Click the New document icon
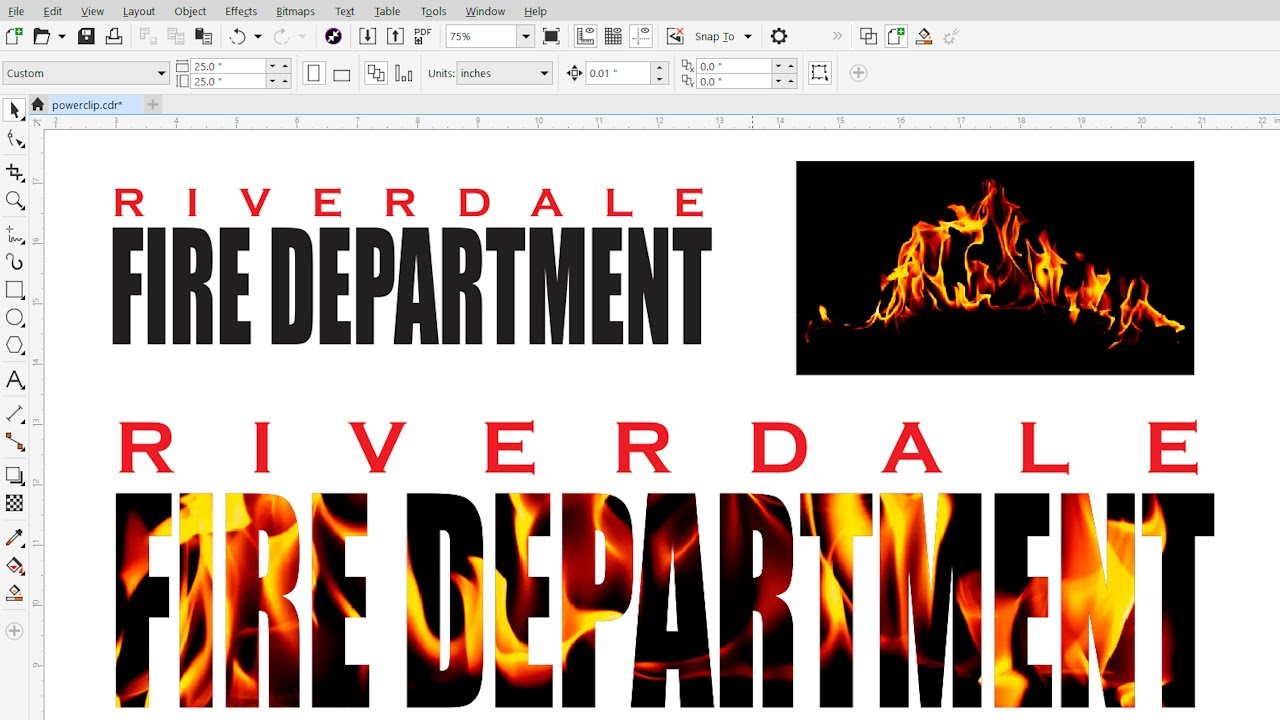 [x=13, y=36]
